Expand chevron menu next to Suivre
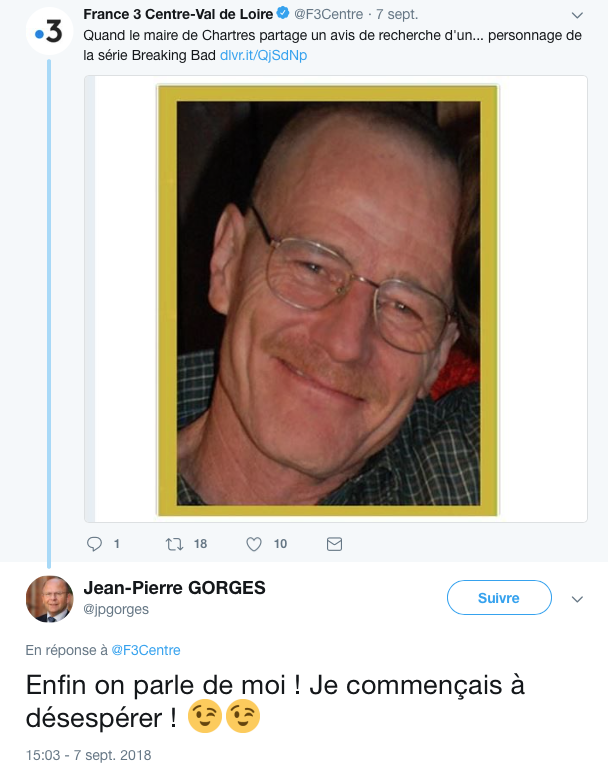 (x=577, y=599)
